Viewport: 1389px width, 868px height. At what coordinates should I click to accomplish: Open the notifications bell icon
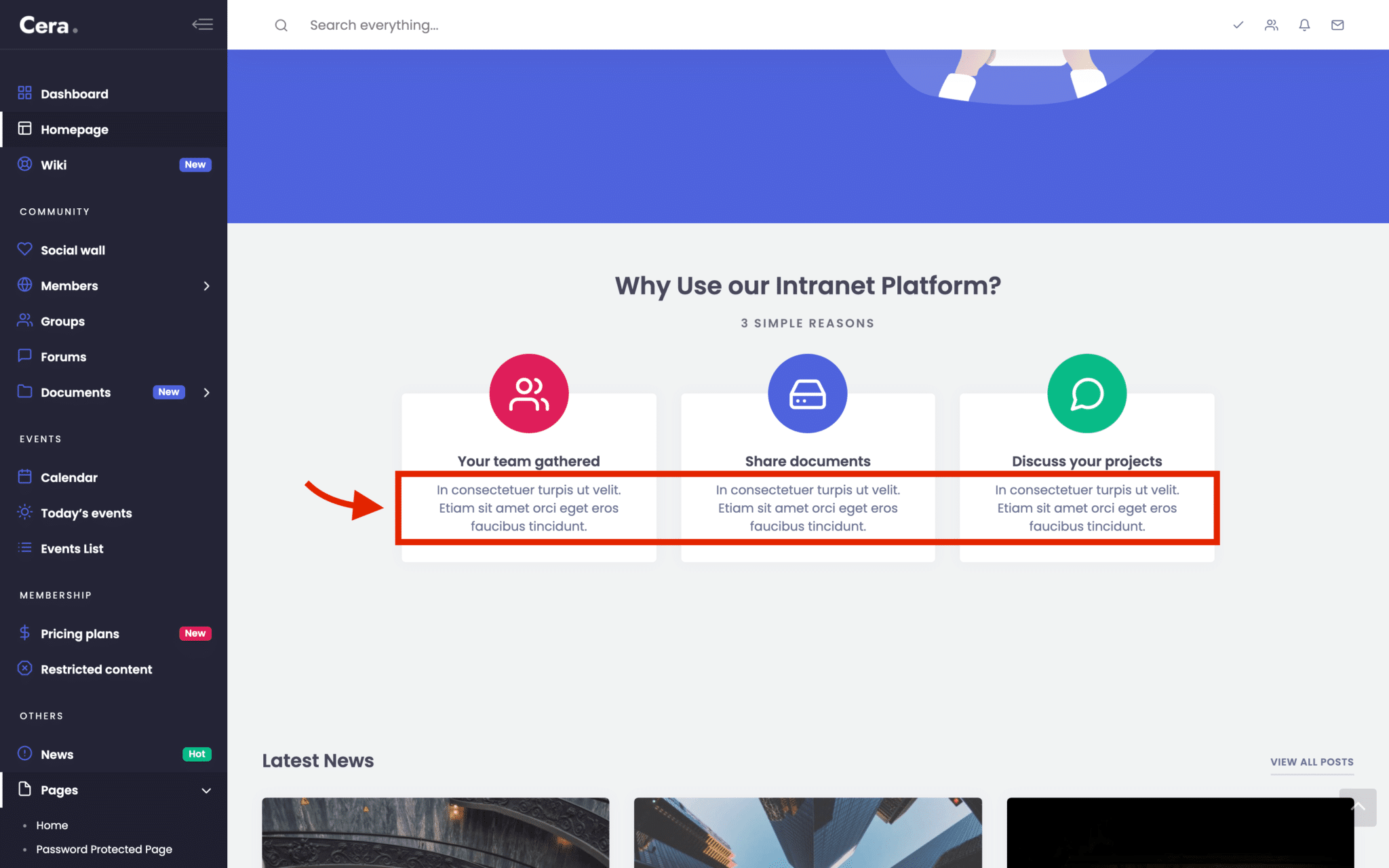click(x=1304, y=25)
